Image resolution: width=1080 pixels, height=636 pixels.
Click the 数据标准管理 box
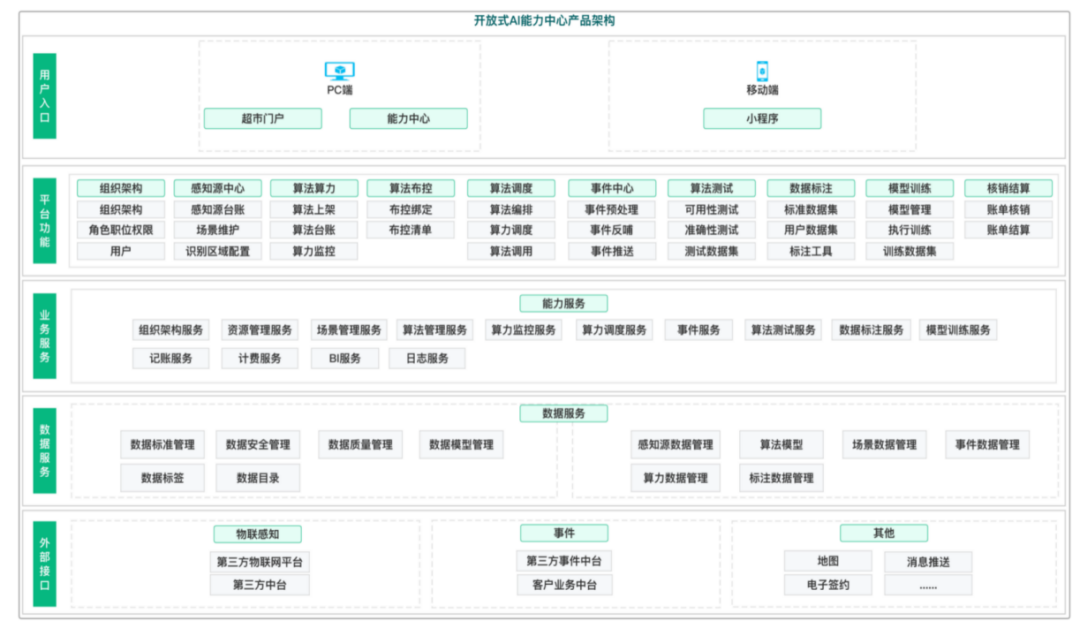(163, 445)
